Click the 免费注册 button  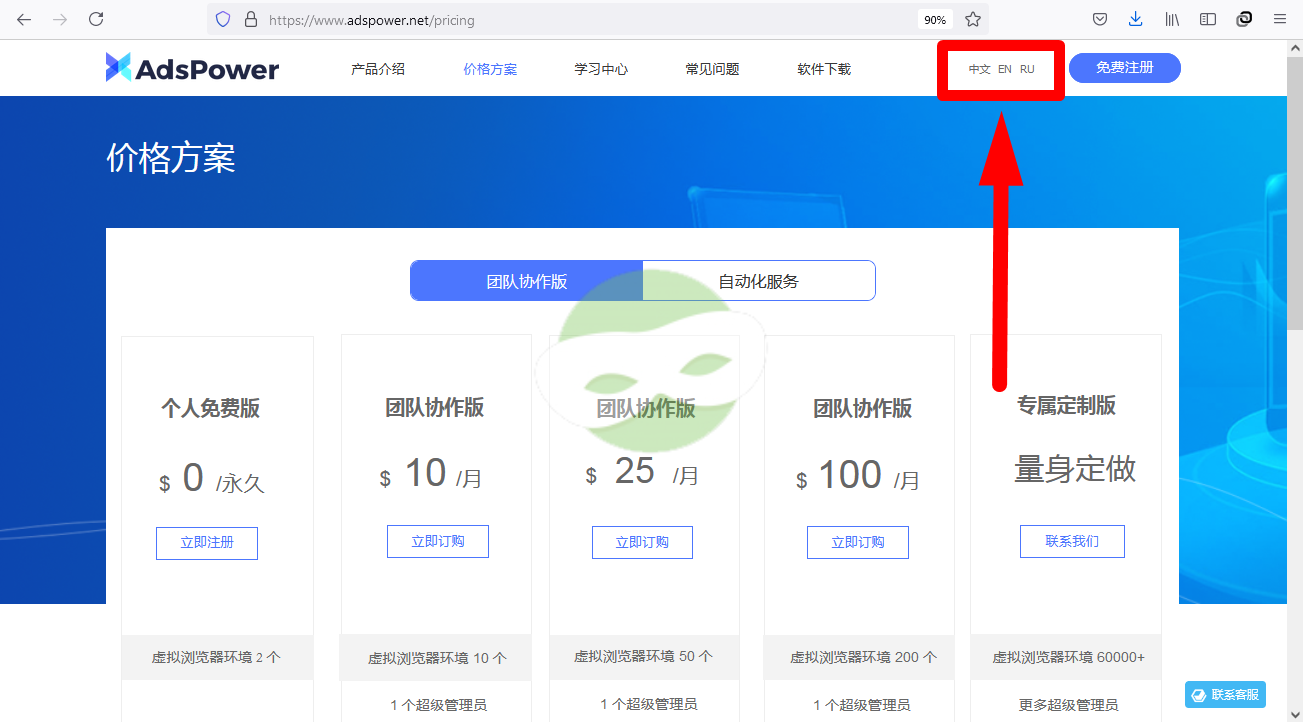pyautogui.click(x=1125, y=68)
